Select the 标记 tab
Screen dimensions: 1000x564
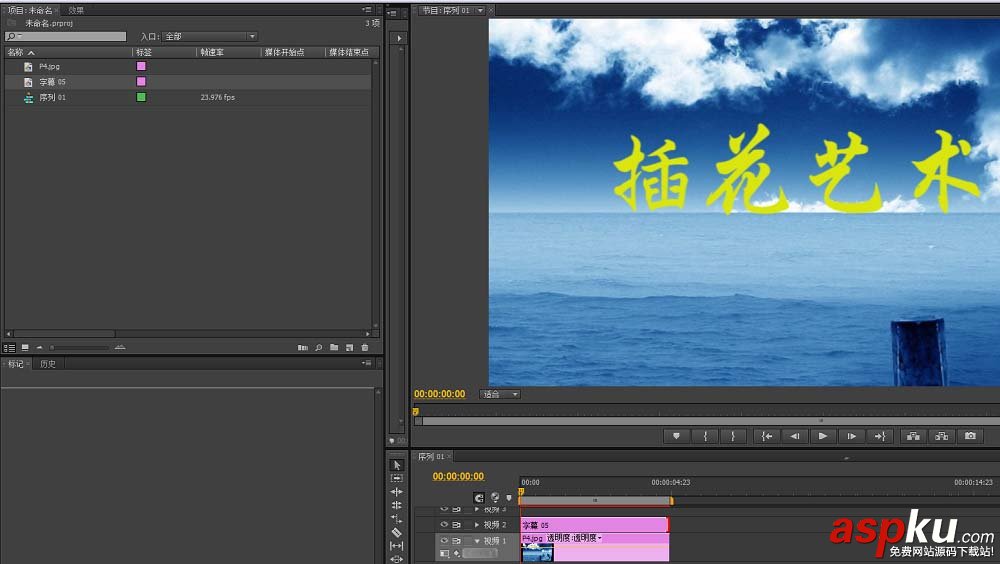15,364
